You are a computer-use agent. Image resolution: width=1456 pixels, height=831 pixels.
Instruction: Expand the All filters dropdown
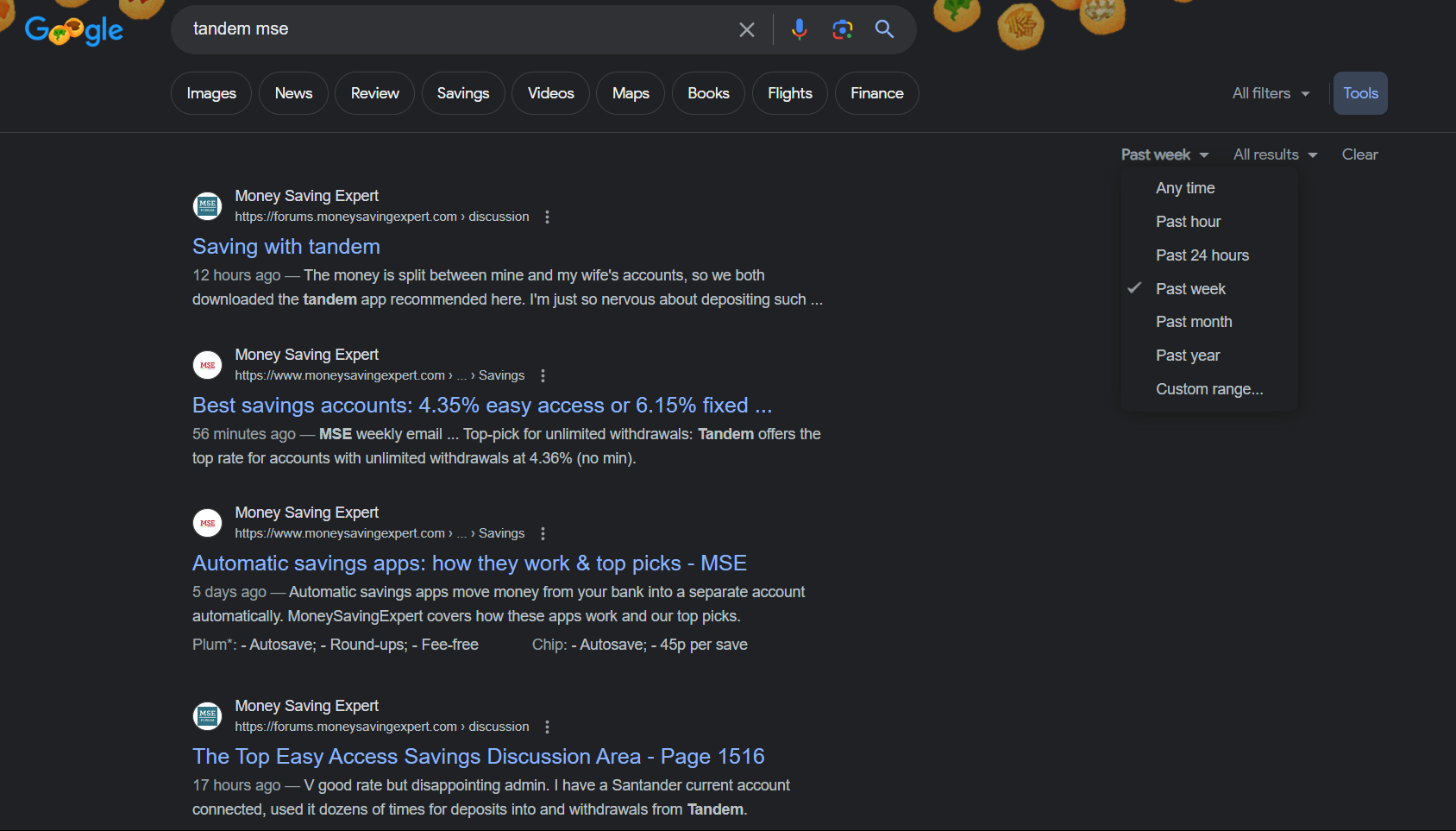tap(1271, 93)
